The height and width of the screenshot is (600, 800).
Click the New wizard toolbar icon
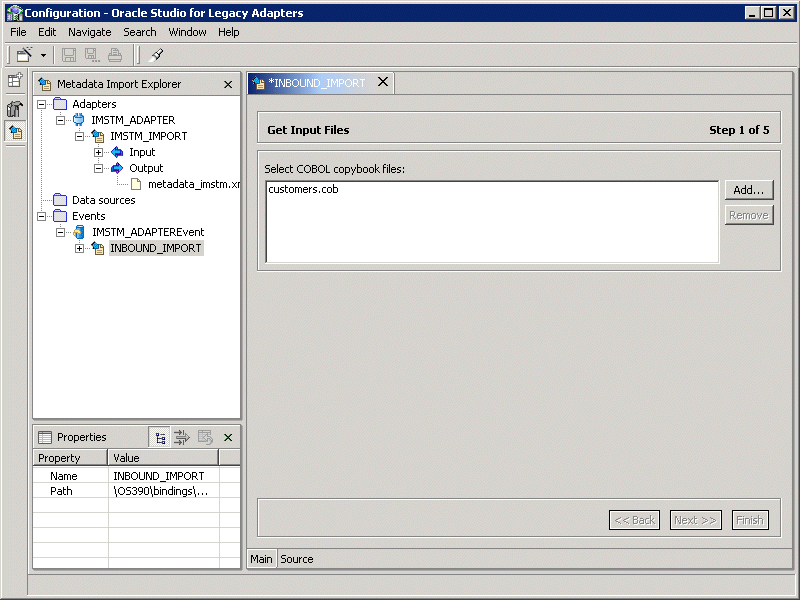[24, 55]
